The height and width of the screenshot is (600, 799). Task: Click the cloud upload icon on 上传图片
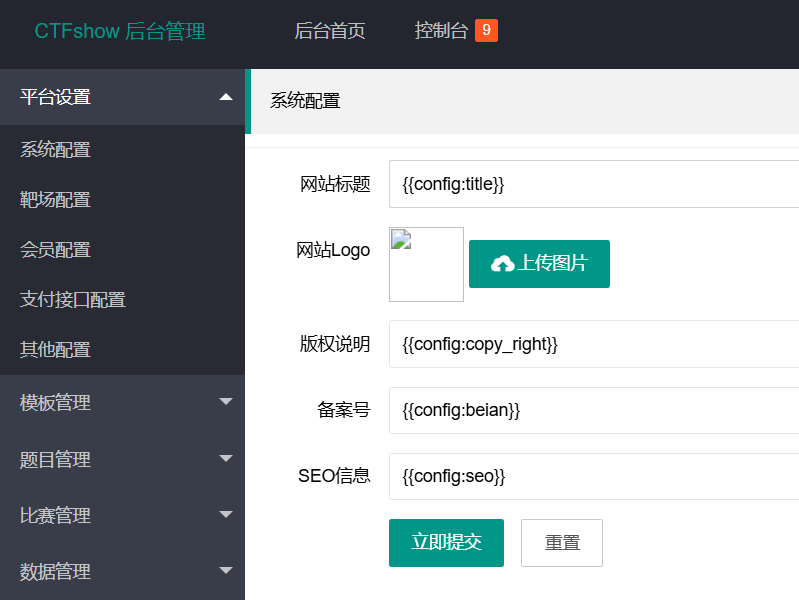502,264
